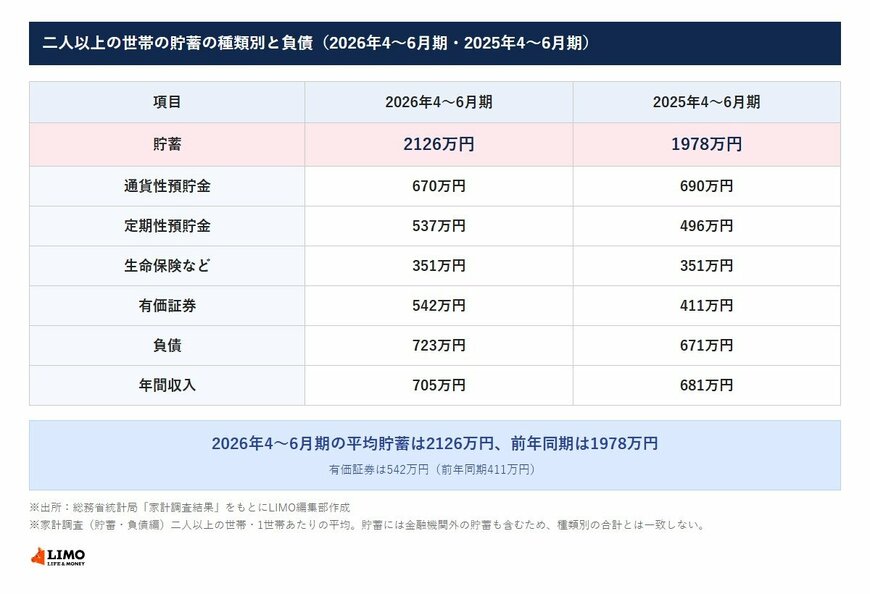
Task: Select the 生命保険など row label
Action: [167, 266]
